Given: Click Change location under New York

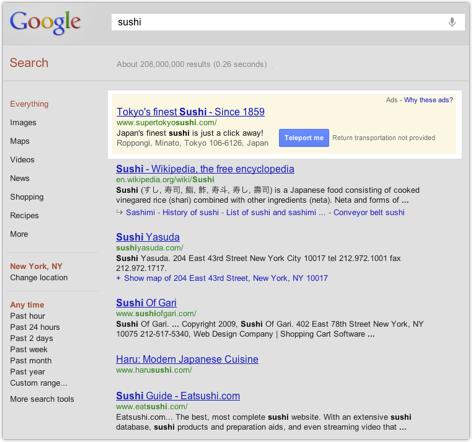Looking at the screenshot, I should point(39,277).
